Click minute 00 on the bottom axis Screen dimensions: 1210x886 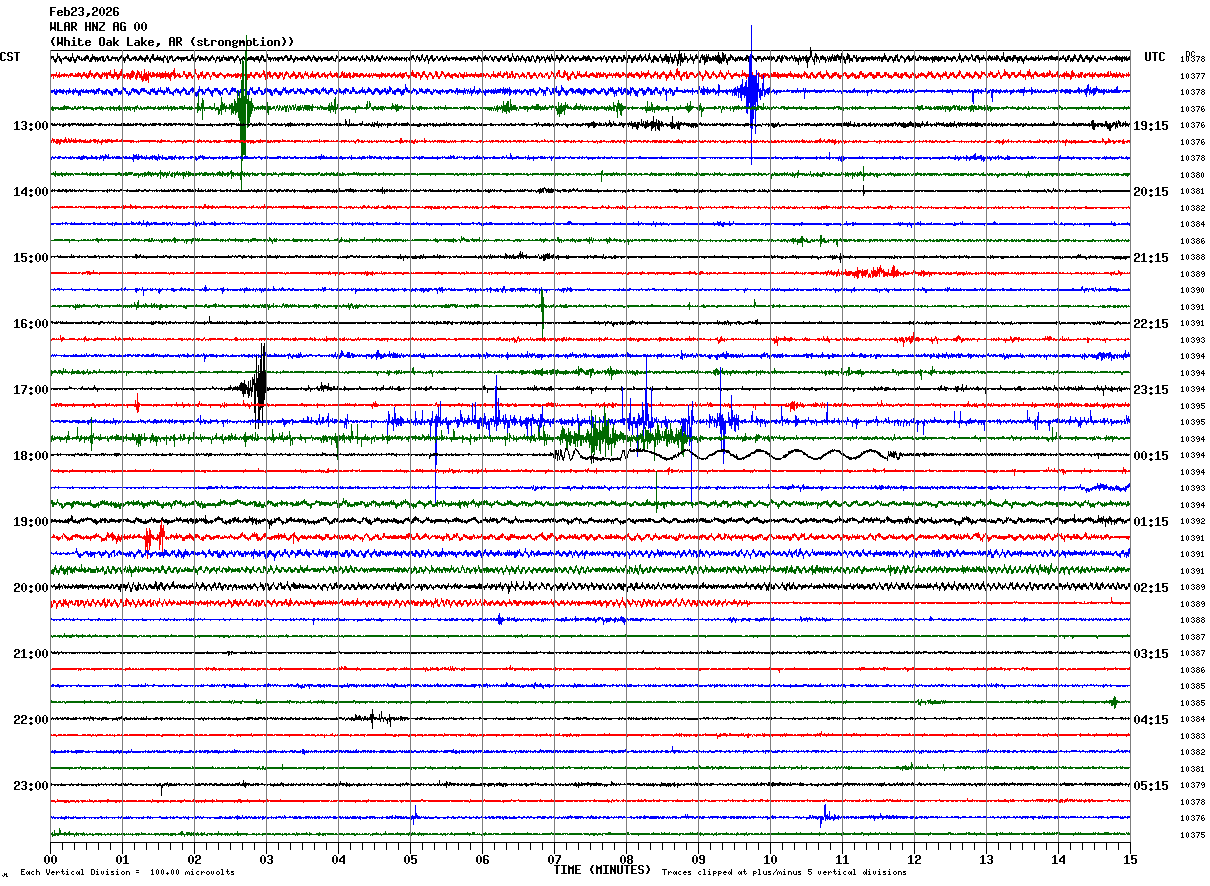point(50,859)
